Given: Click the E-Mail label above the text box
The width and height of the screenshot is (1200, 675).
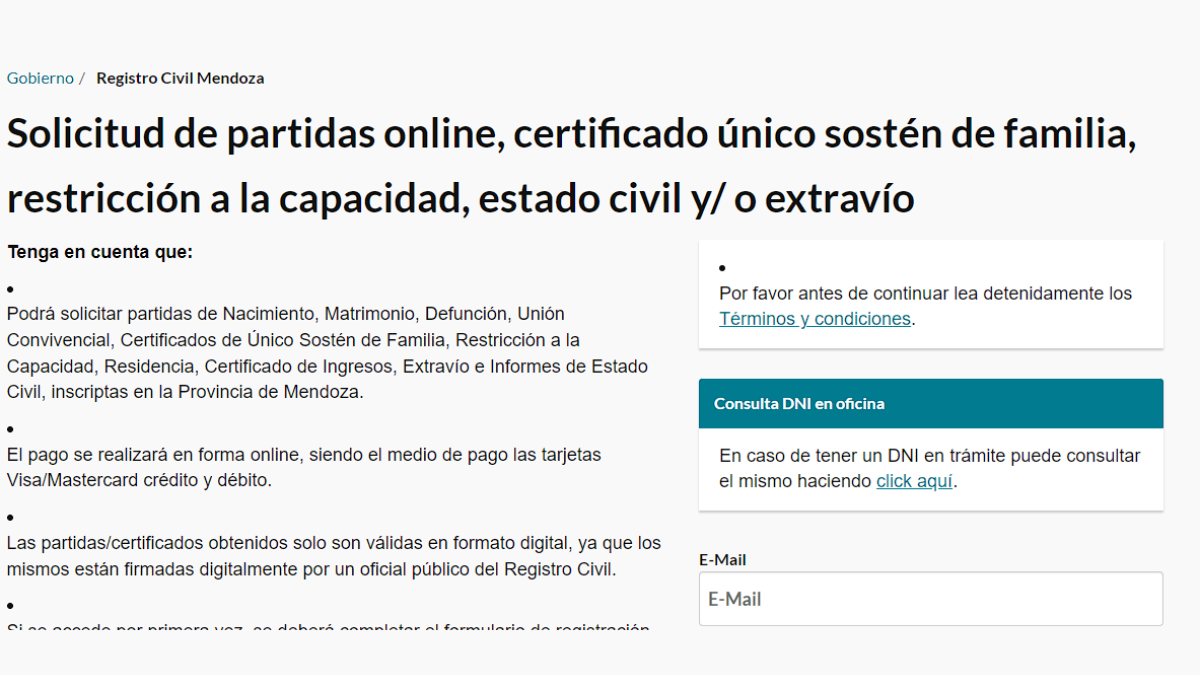Looking at the screenshot, I should coord(722,559).
